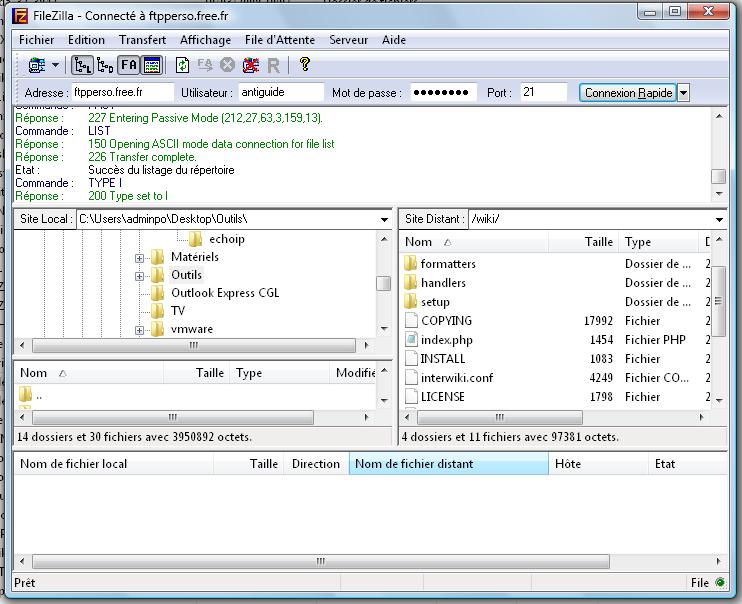Open the Site Distant path dropdown
The image size is (742, 604).
click(719, 219)
